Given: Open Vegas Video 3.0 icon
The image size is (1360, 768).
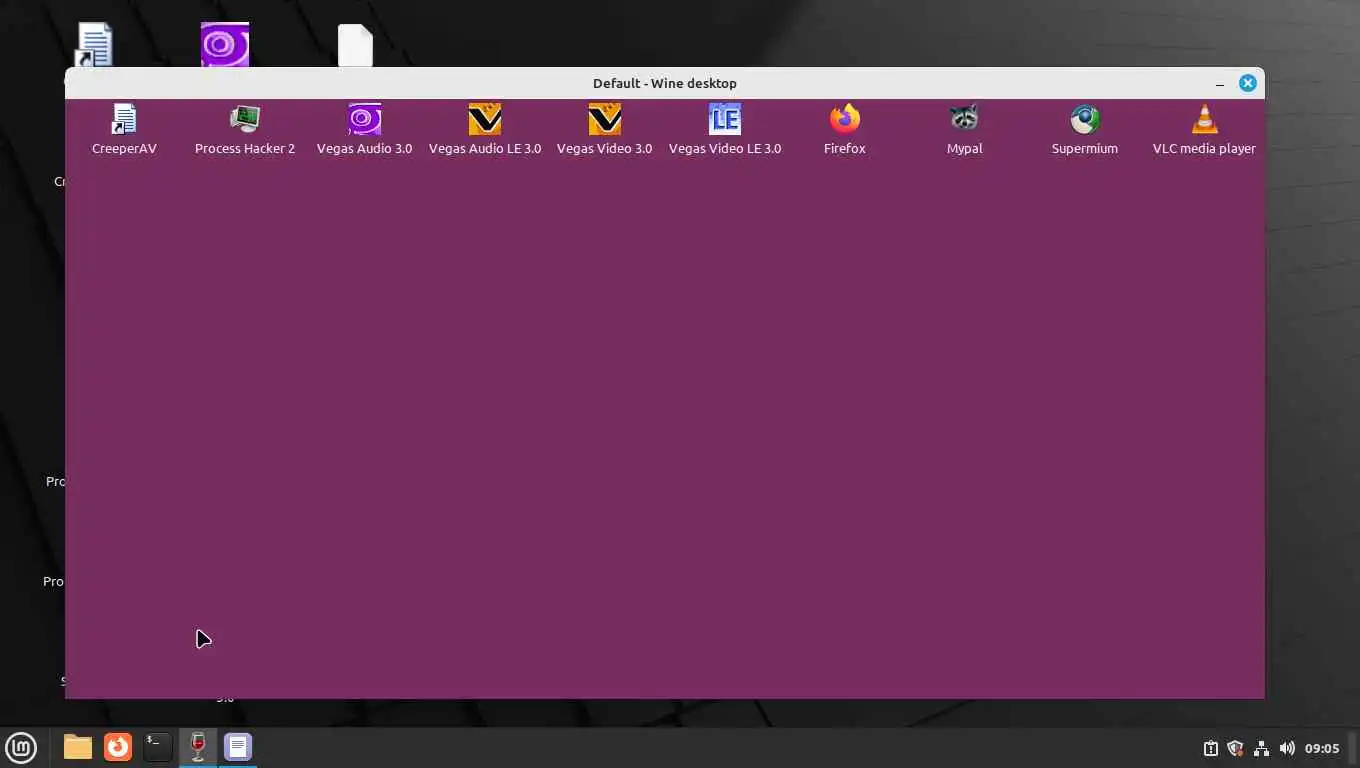Looking at the screenshot, I should point(604,130).
